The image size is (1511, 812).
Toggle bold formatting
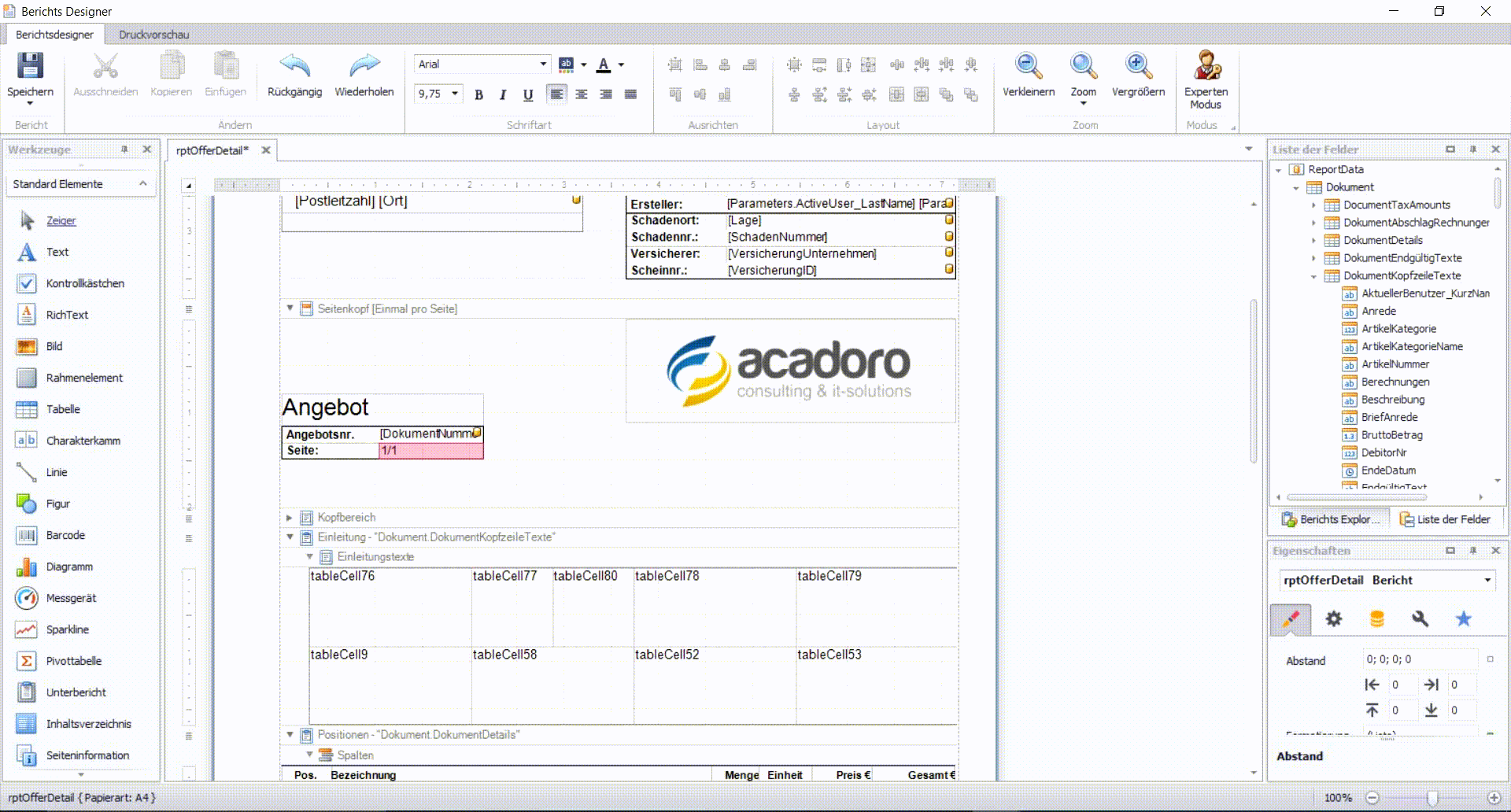coord(478,94)
